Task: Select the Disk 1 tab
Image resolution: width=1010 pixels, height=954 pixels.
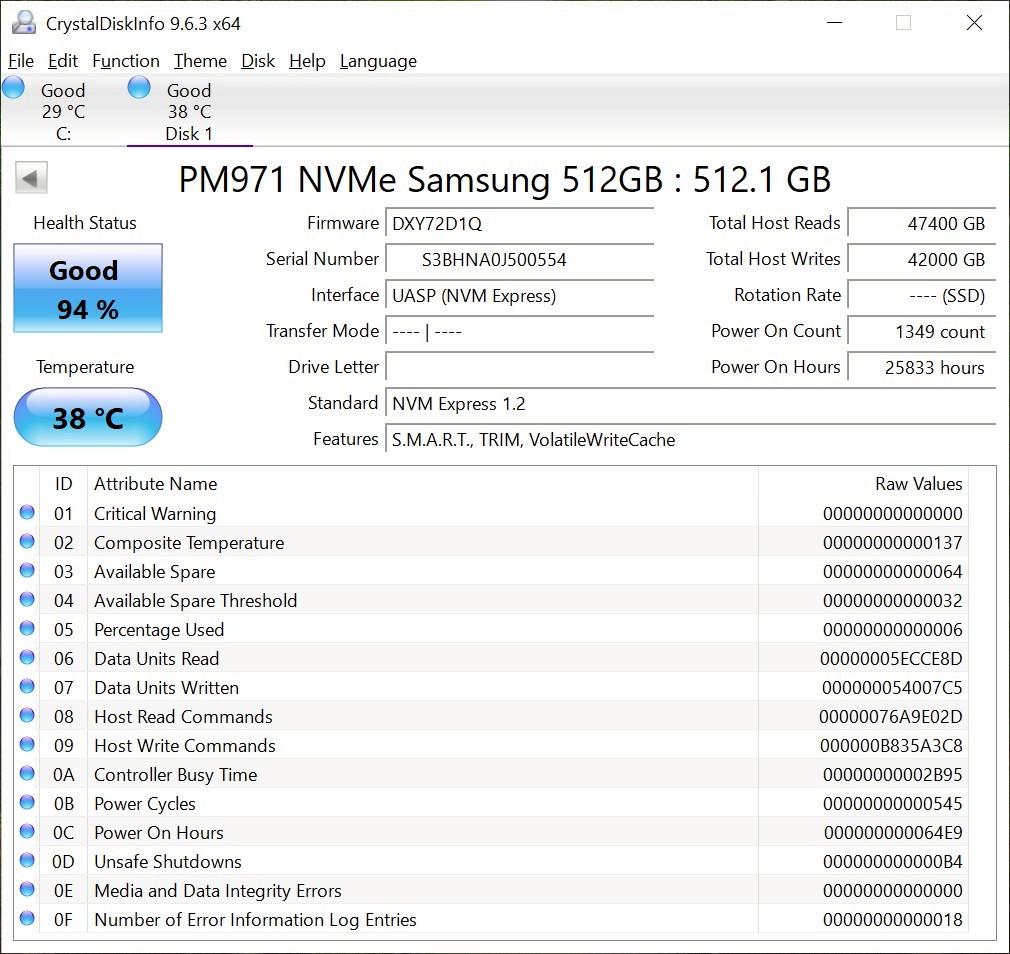Action: point(189,111)
